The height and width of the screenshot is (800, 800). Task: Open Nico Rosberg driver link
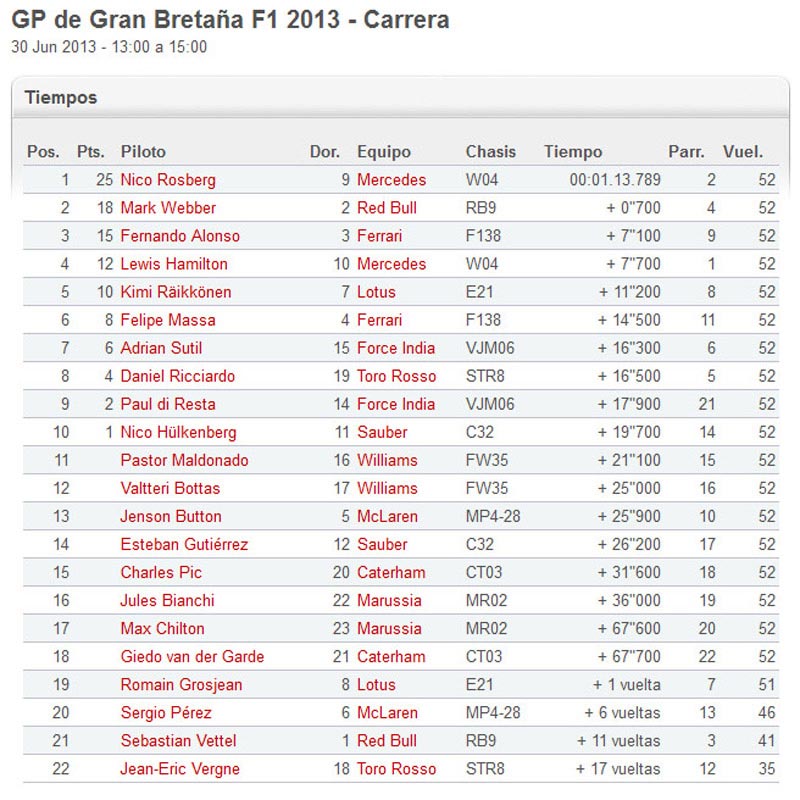(x=168, y=180)
